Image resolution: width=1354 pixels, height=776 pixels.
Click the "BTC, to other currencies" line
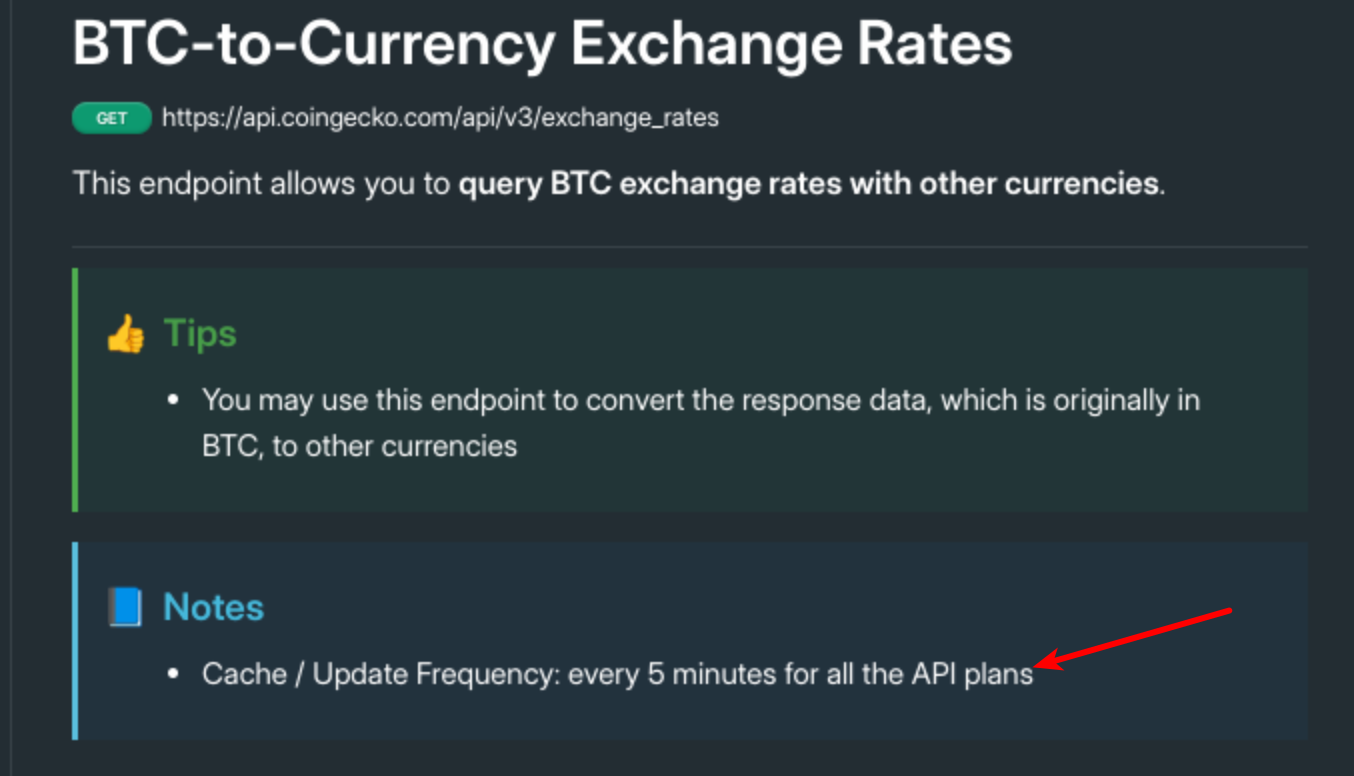(x=360, y=445)
